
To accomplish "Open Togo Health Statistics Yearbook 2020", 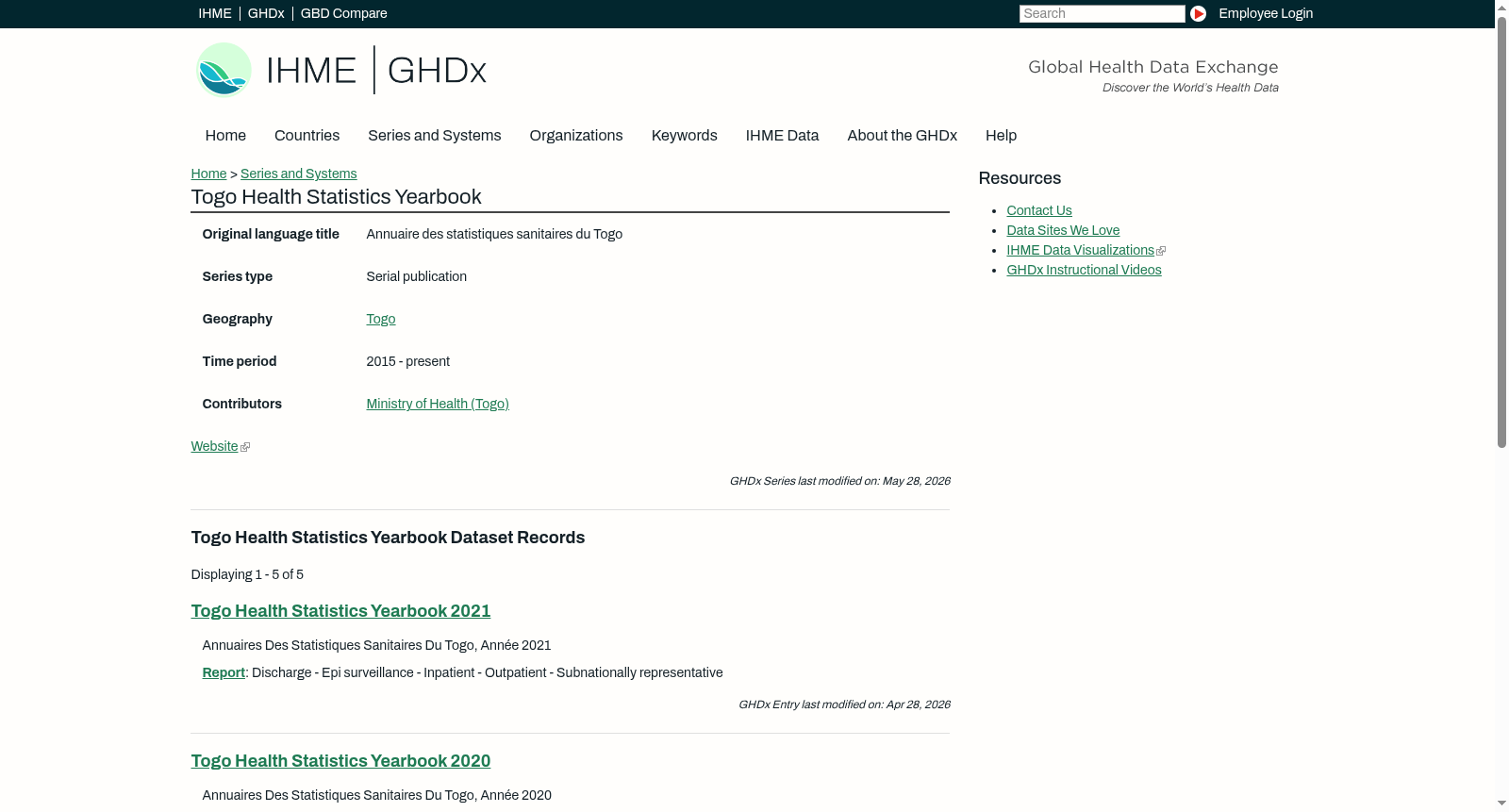I will coord(340,761).
